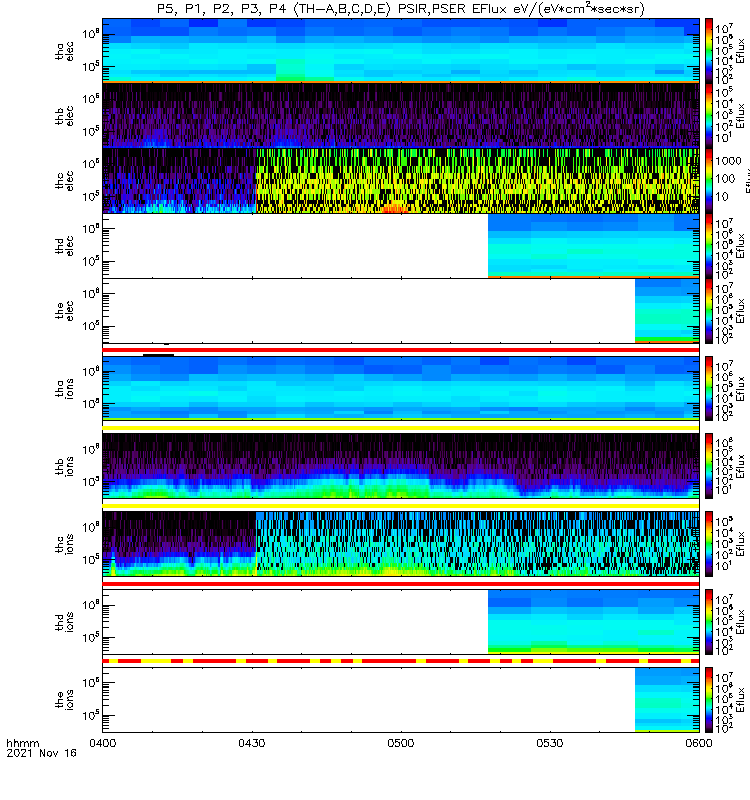Click the 'the ions' Eflux color bar
This screenshot has width=750, height=800.
[709, 700]
